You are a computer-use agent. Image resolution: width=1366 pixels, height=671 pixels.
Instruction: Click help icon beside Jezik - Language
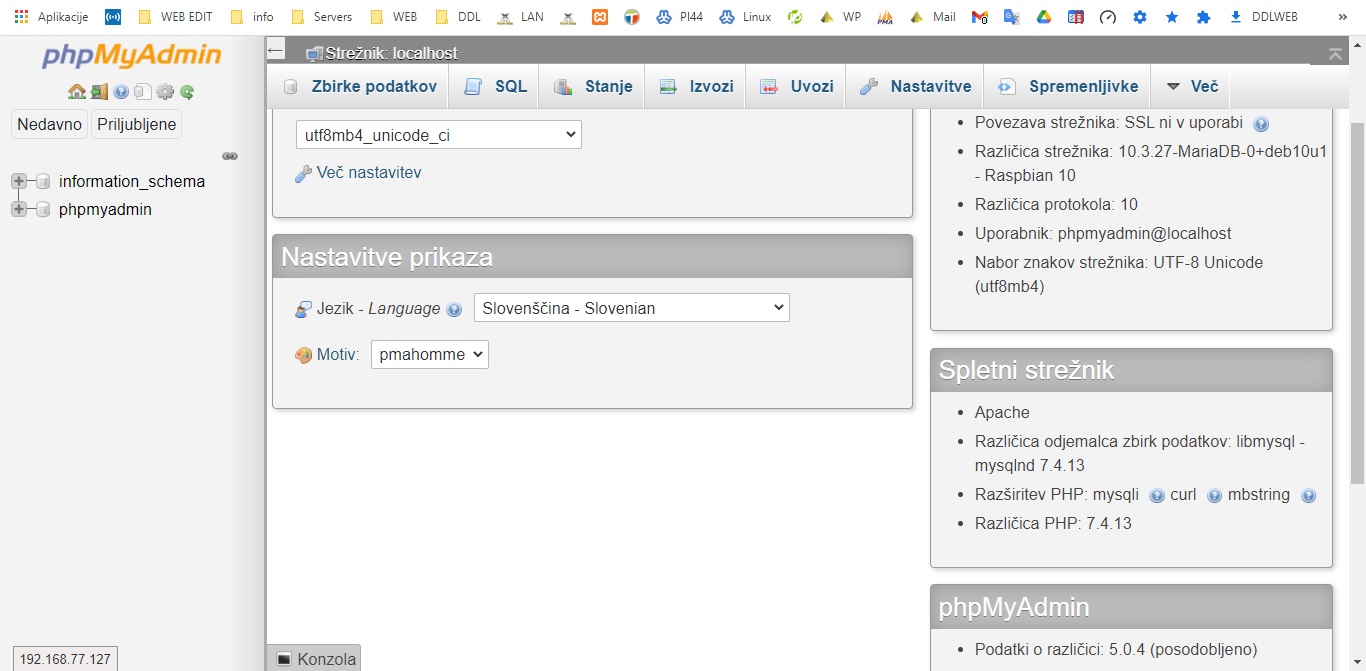(x=454, y=310)
